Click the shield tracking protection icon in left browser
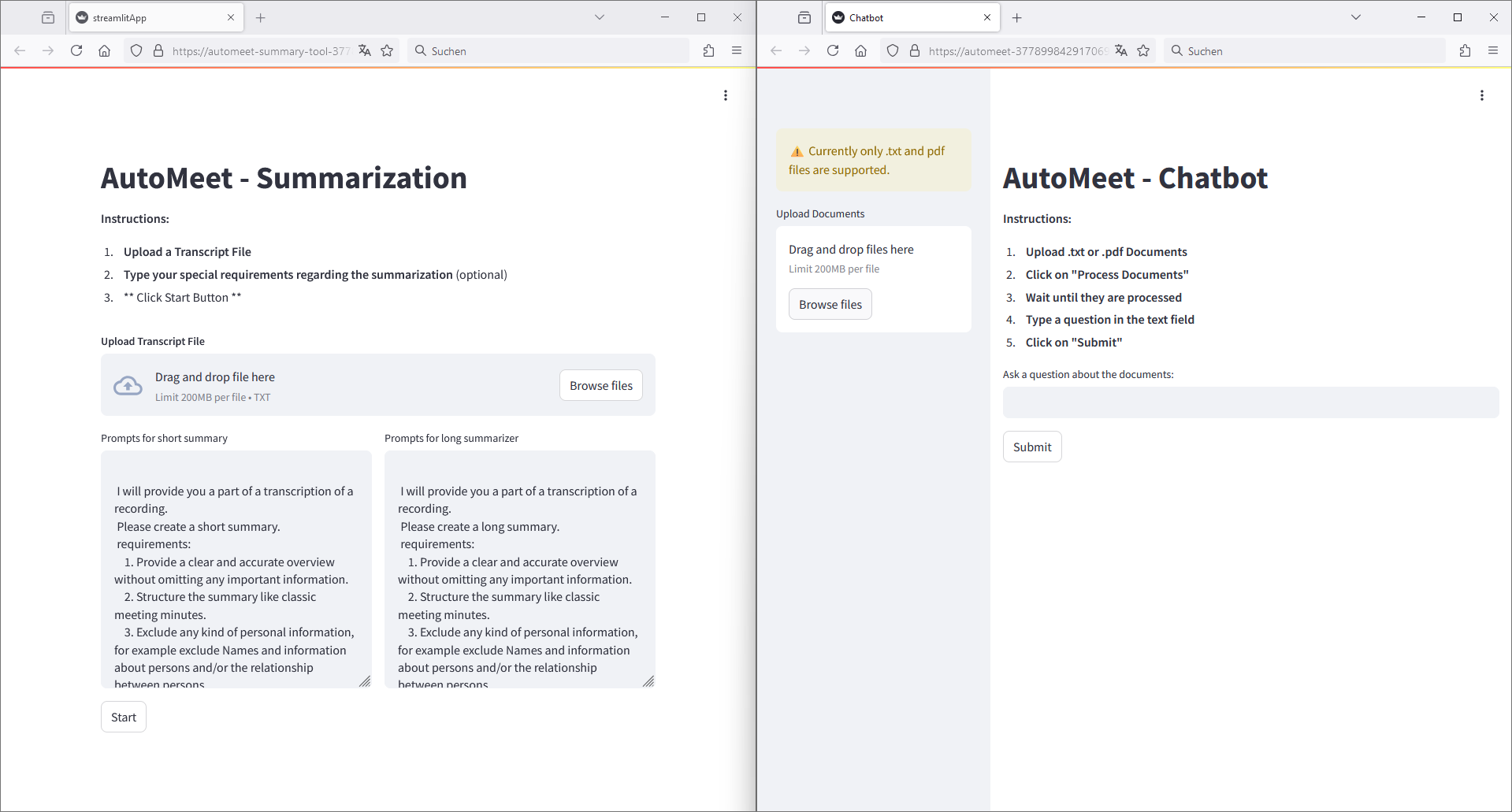This screenshot has width=1512, height=812. tap(136, 50)
